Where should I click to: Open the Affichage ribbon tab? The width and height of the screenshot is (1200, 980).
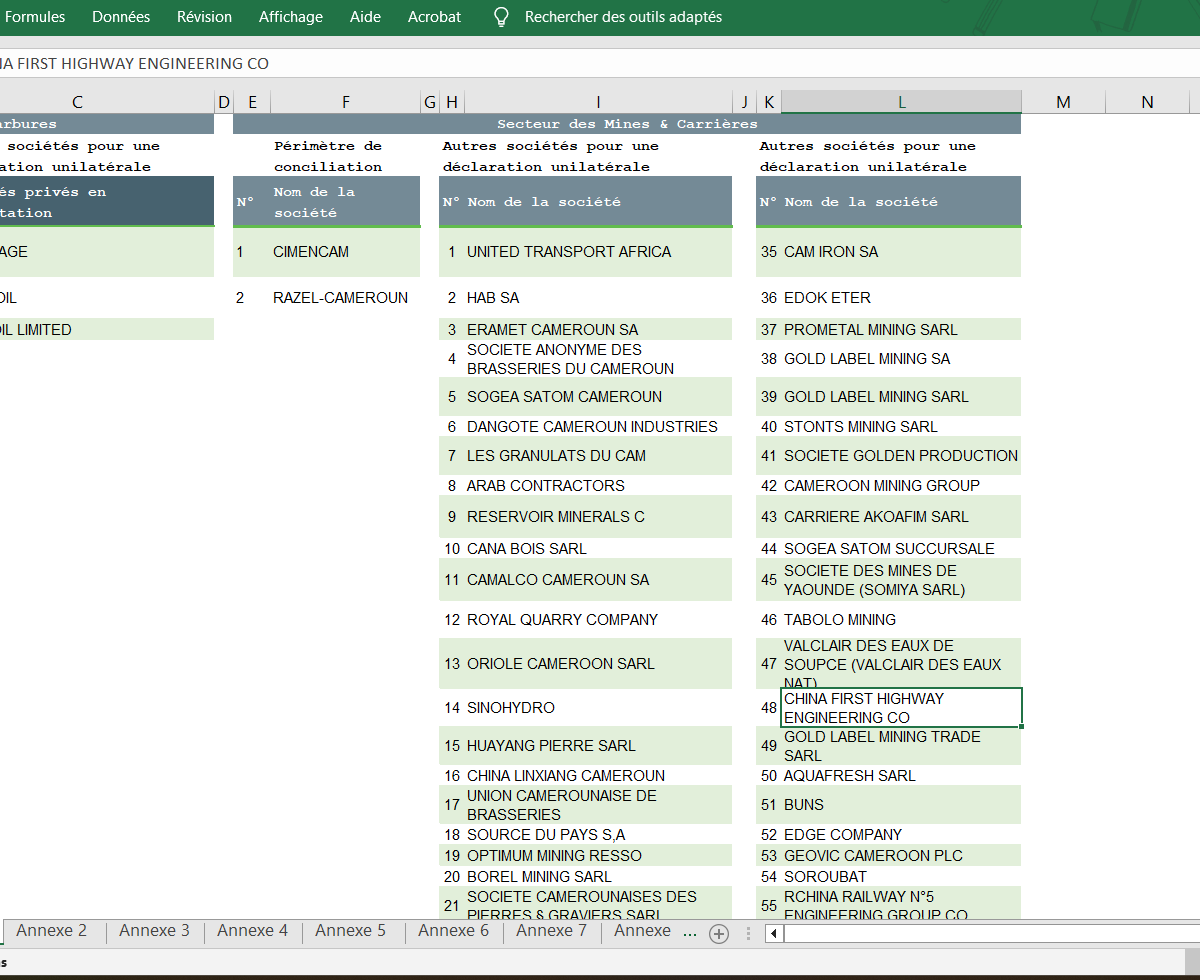pyautogui.click(x=291, y=17)
